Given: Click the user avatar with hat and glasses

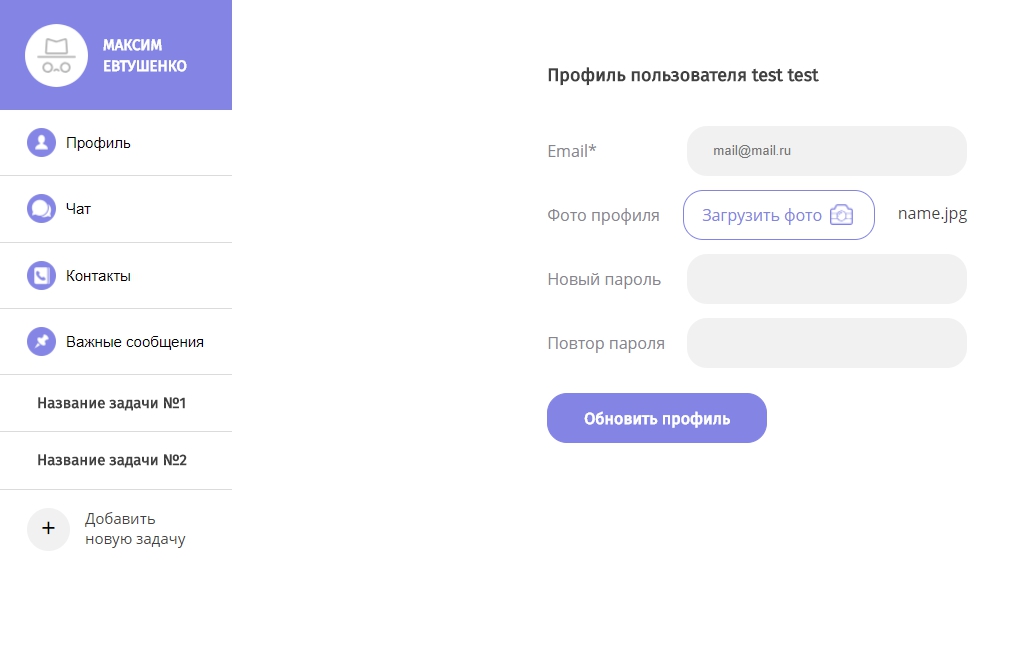Looking at the screenshot, I should 56,56.
